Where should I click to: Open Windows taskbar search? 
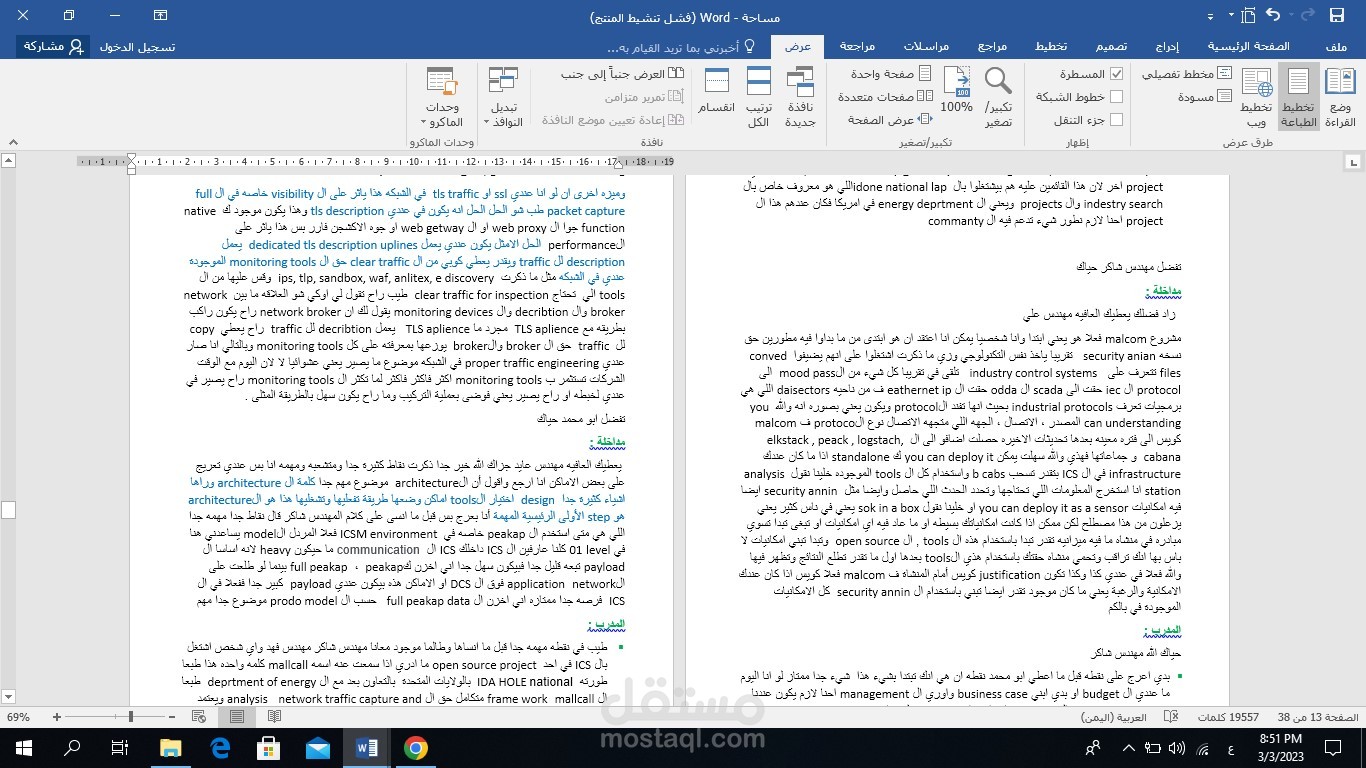[72, 748]
